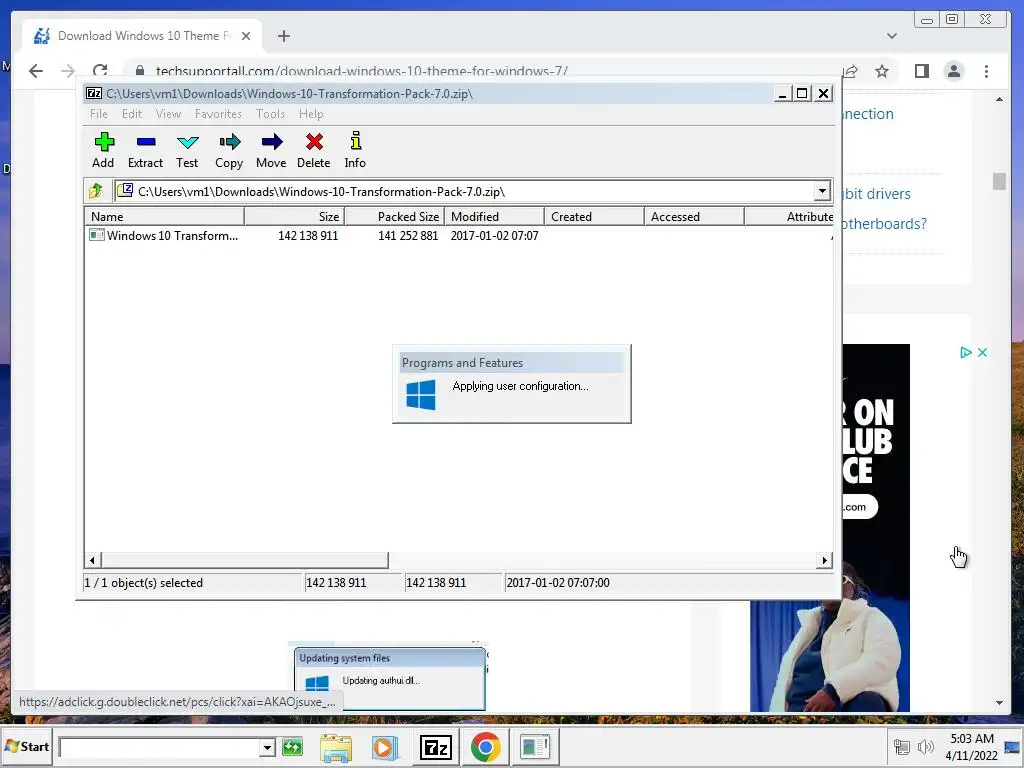Click the 7-Zip horizontal scrollbar thumb
The height and width of the screenshot is (768, 1024).
coord(244,560)
